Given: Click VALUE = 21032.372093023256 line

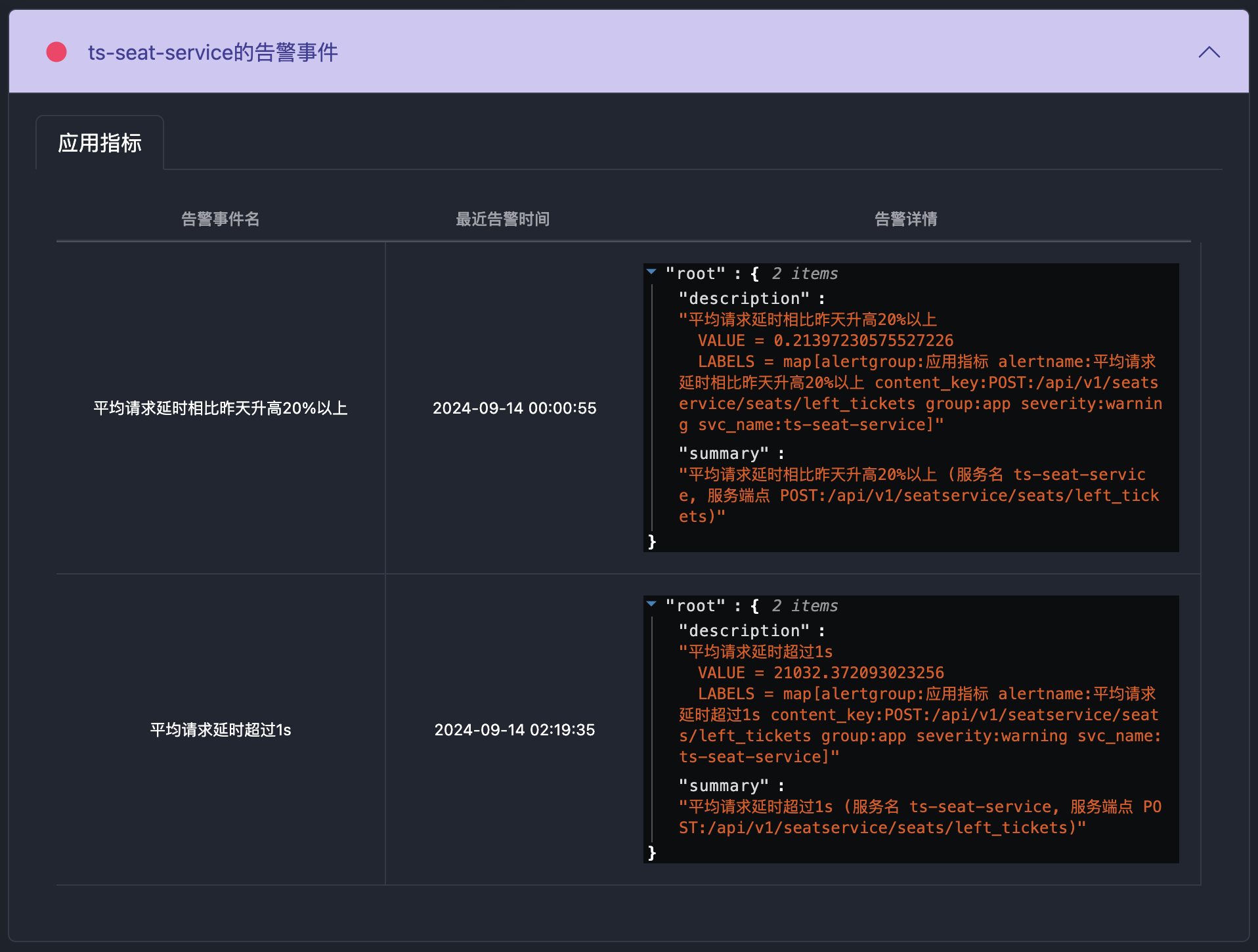Looking at the screenshot, I should [821, 673].
